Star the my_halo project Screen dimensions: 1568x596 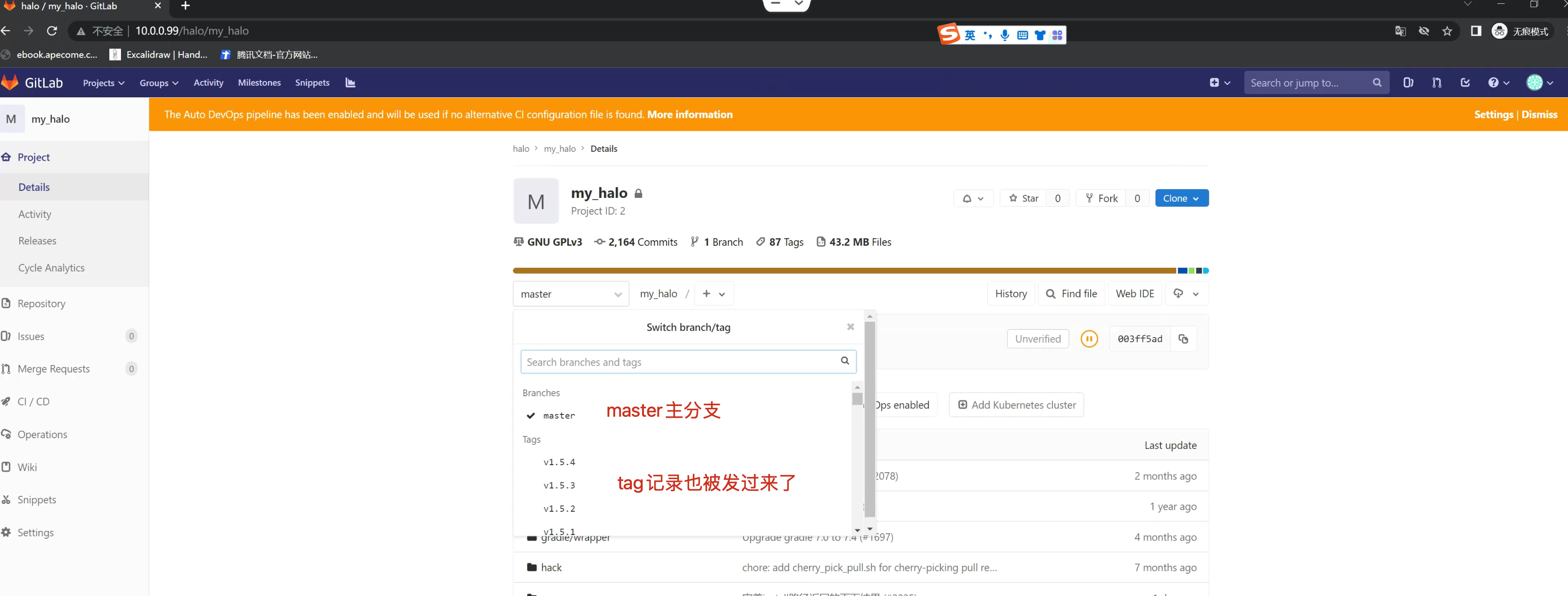coord(1024,198)
